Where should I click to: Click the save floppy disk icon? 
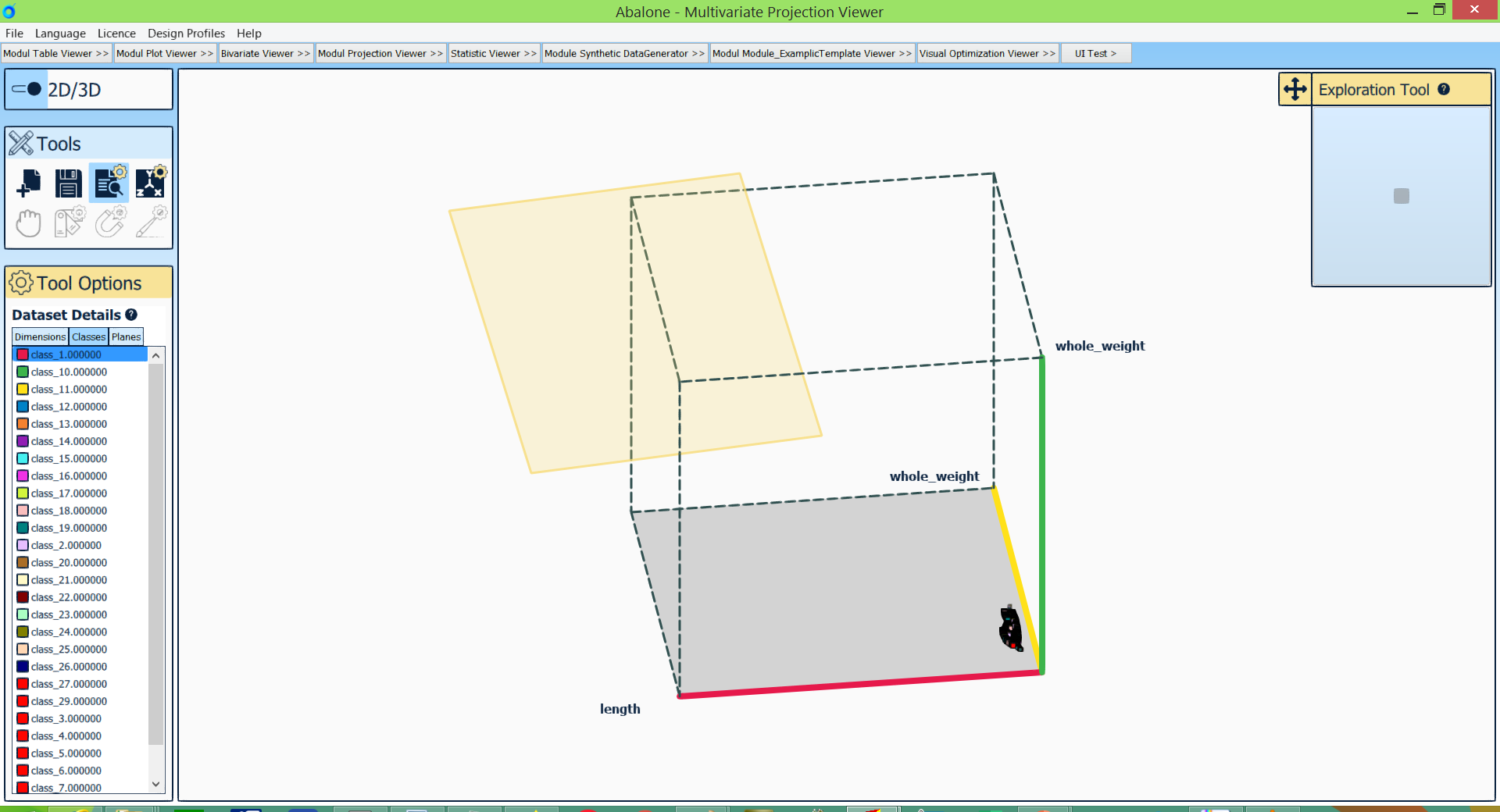[x=69, y=183]
